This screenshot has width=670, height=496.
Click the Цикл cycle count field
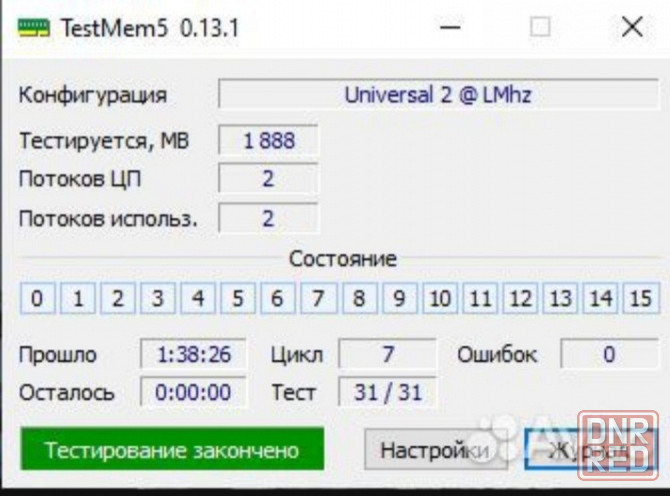tap(387, 355)
